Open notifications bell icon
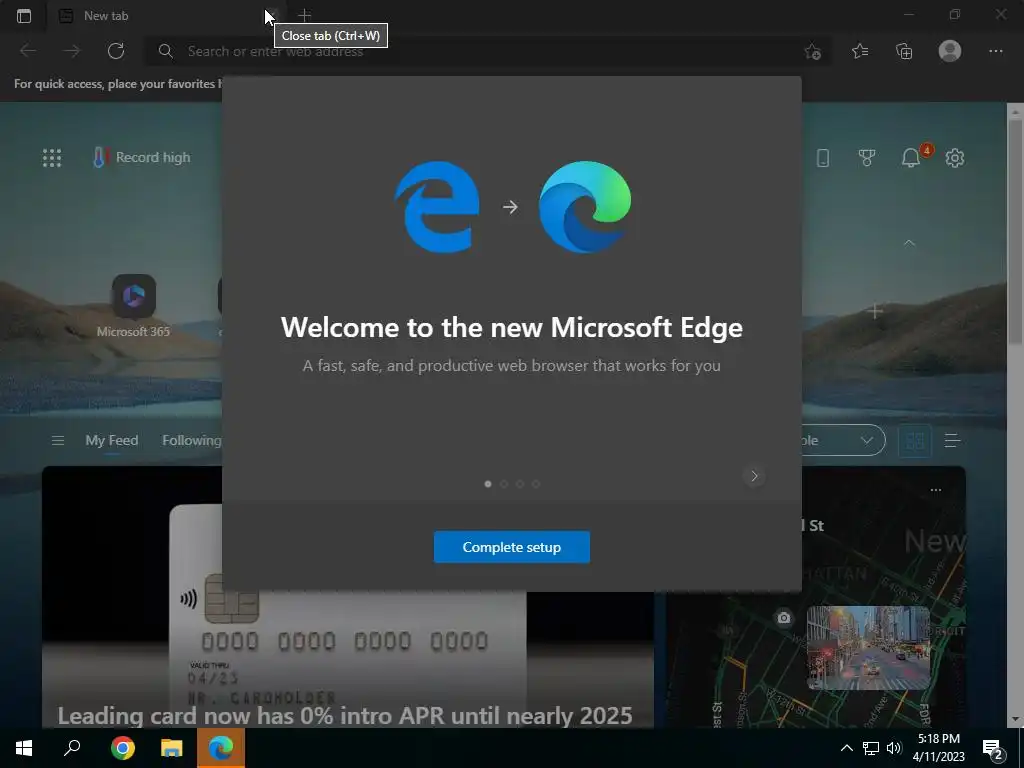The image size is (1024, 768). coord(911,157)
